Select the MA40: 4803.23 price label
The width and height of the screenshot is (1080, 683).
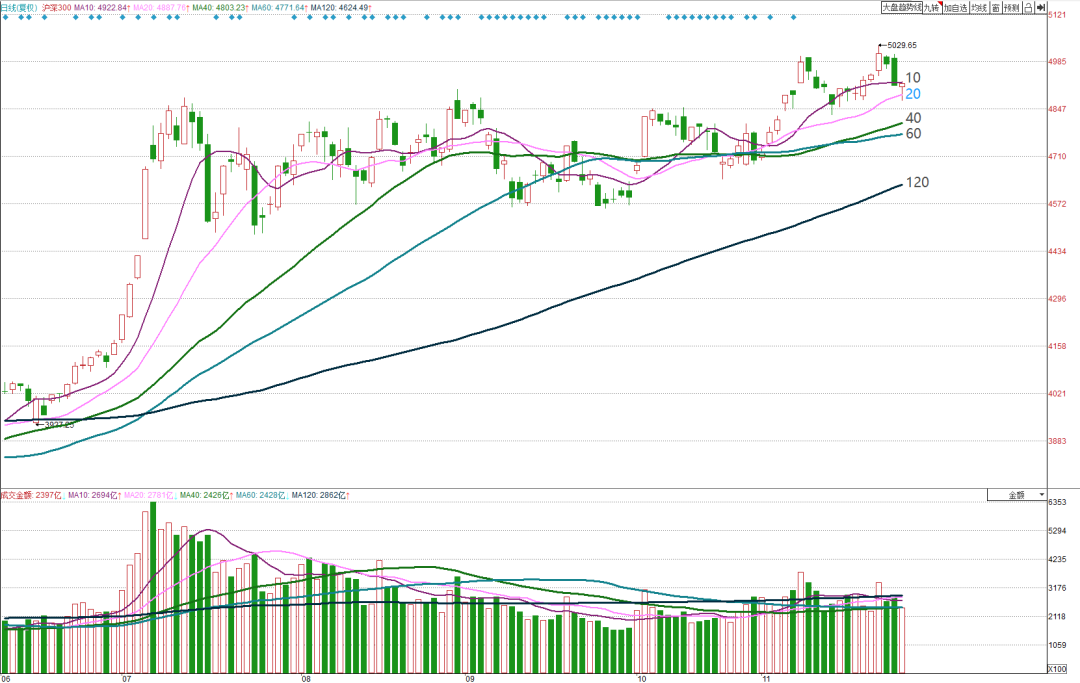tap(220, 8)
